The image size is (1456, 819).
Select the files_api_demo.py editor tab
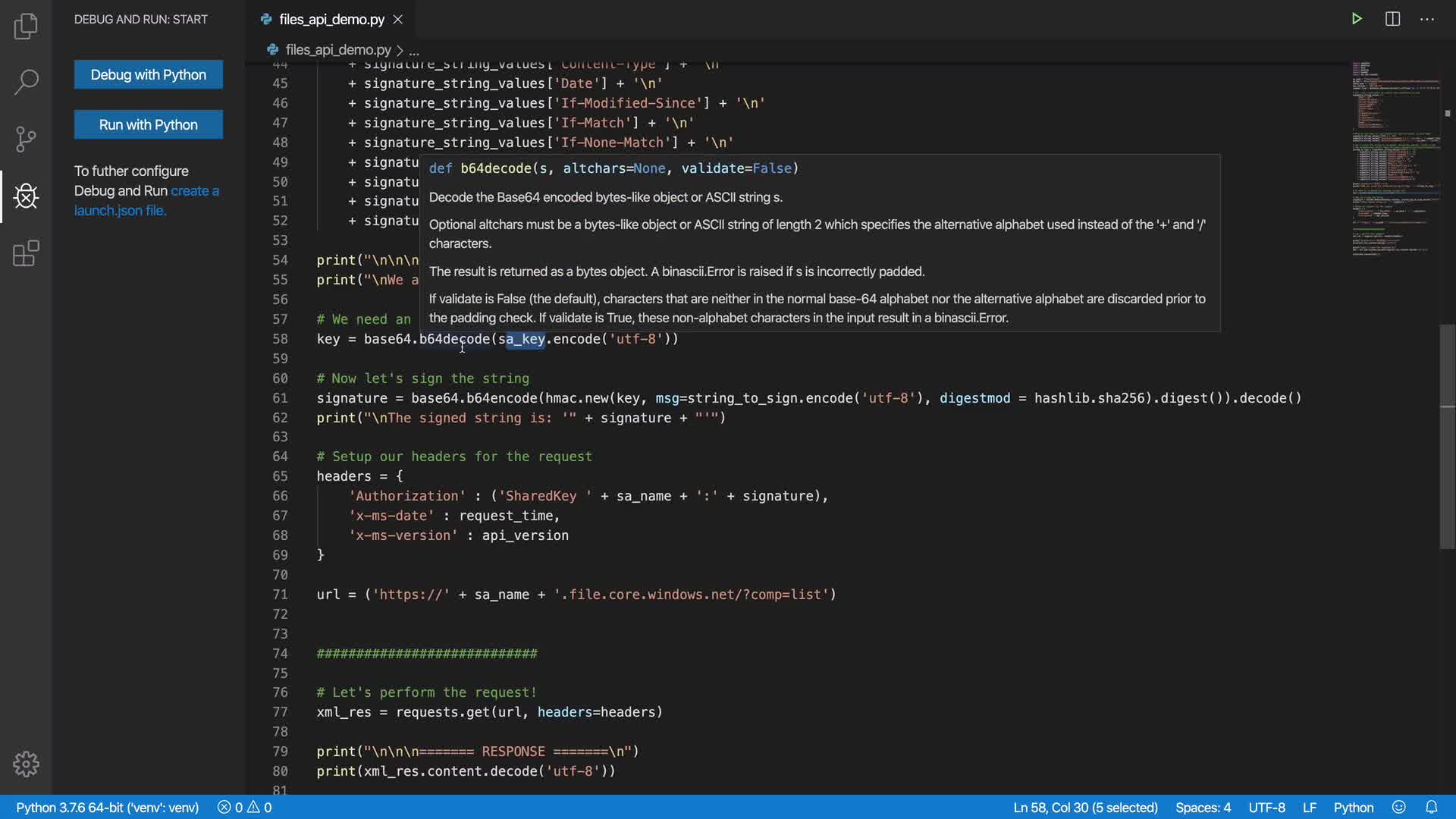coord(331,20)
